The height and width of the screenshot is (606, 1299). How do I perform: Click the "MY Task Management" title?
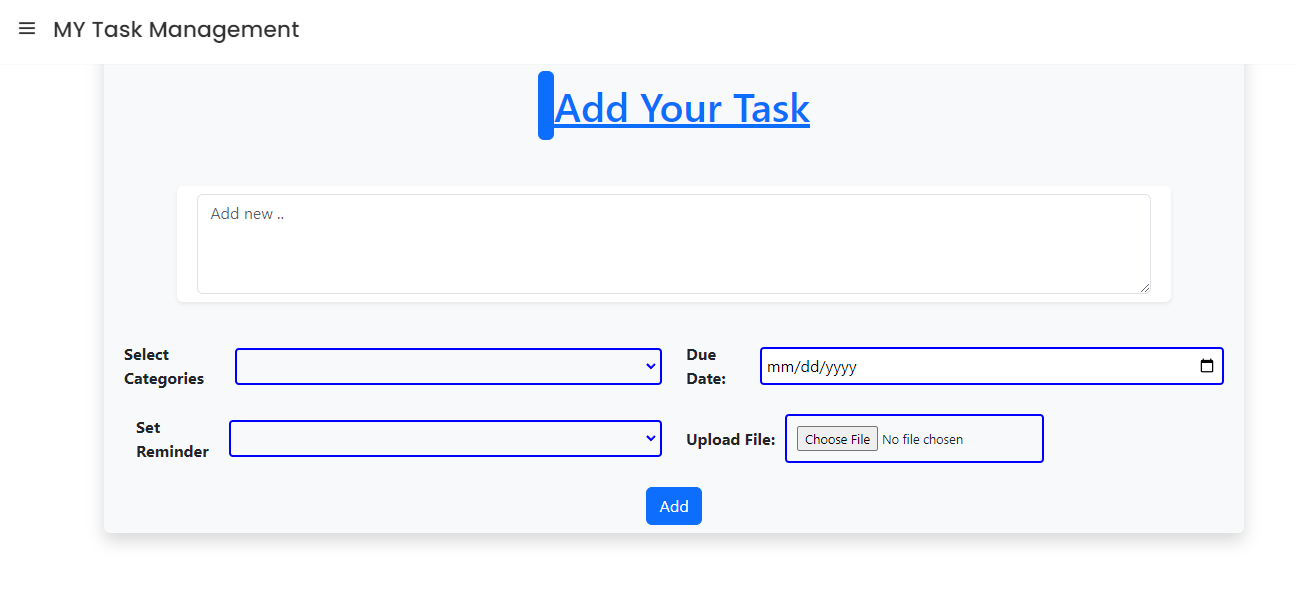coord(176,30)
